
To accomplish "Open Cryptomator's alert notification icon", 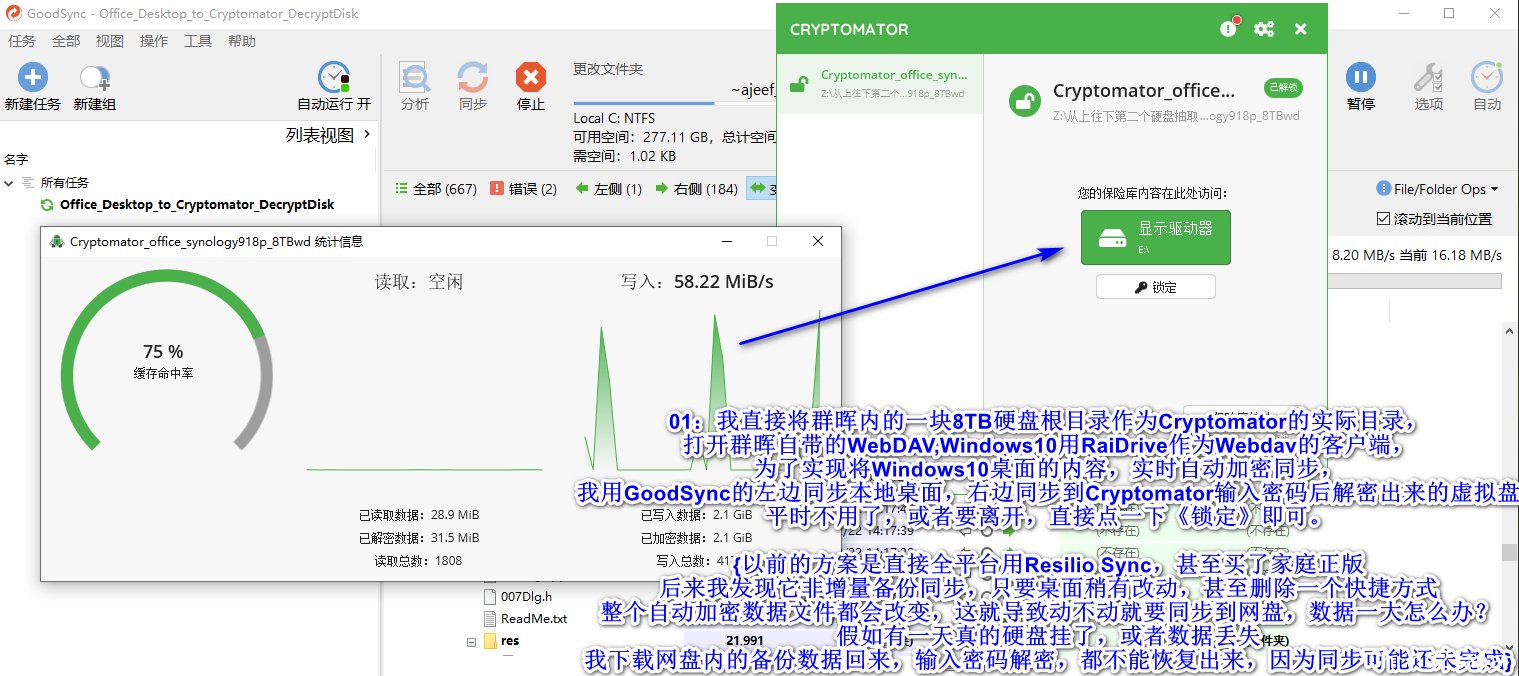I will [x=1229, y=28].
